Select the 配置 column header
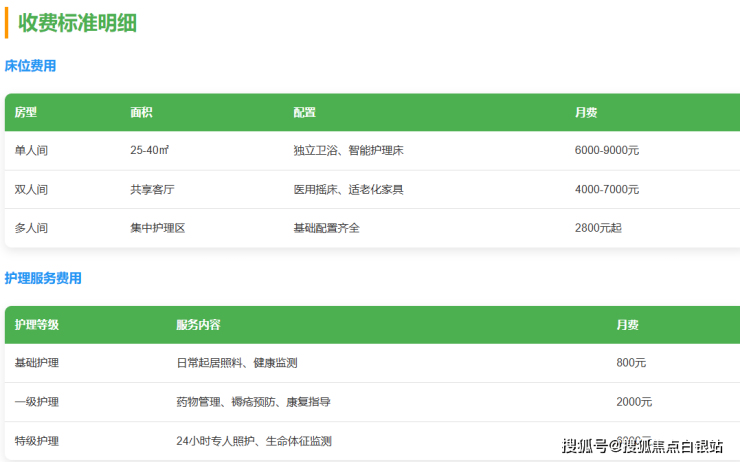The image size is (740, 462). coord(304,113)
